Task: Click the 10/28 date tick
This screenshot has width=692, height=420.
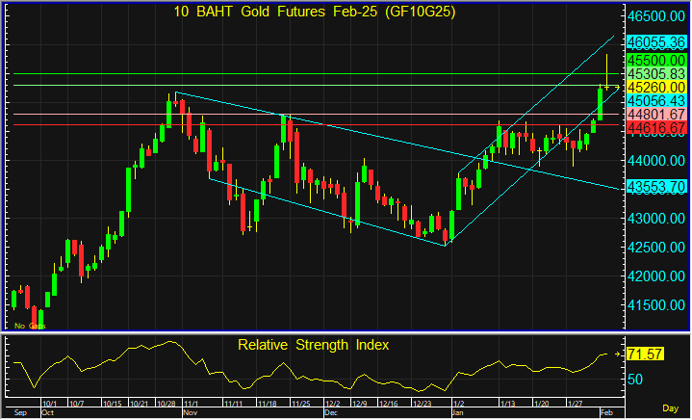Action: point(166,404)
